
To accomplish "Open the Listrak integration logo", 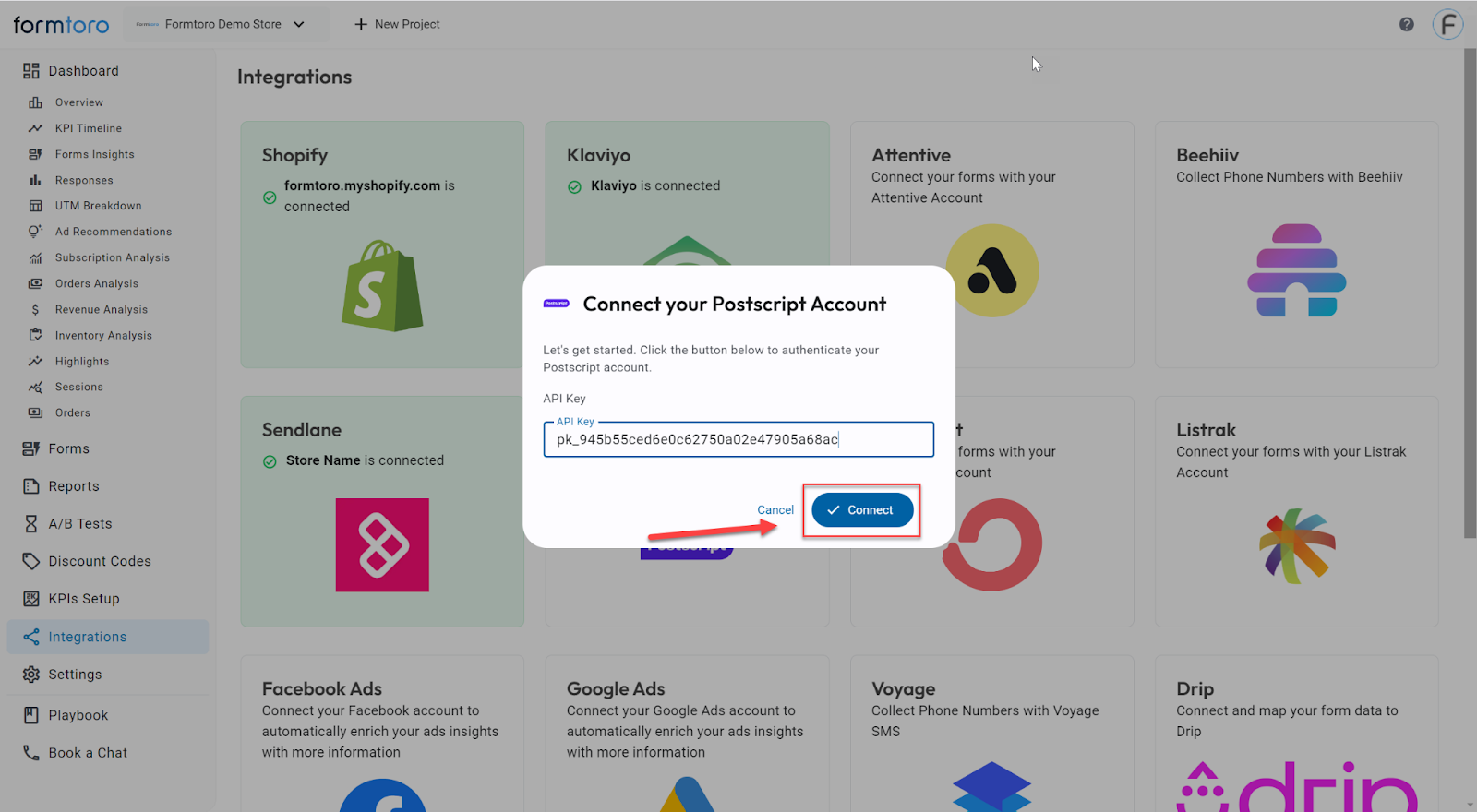I will (x=1297, y=546).
